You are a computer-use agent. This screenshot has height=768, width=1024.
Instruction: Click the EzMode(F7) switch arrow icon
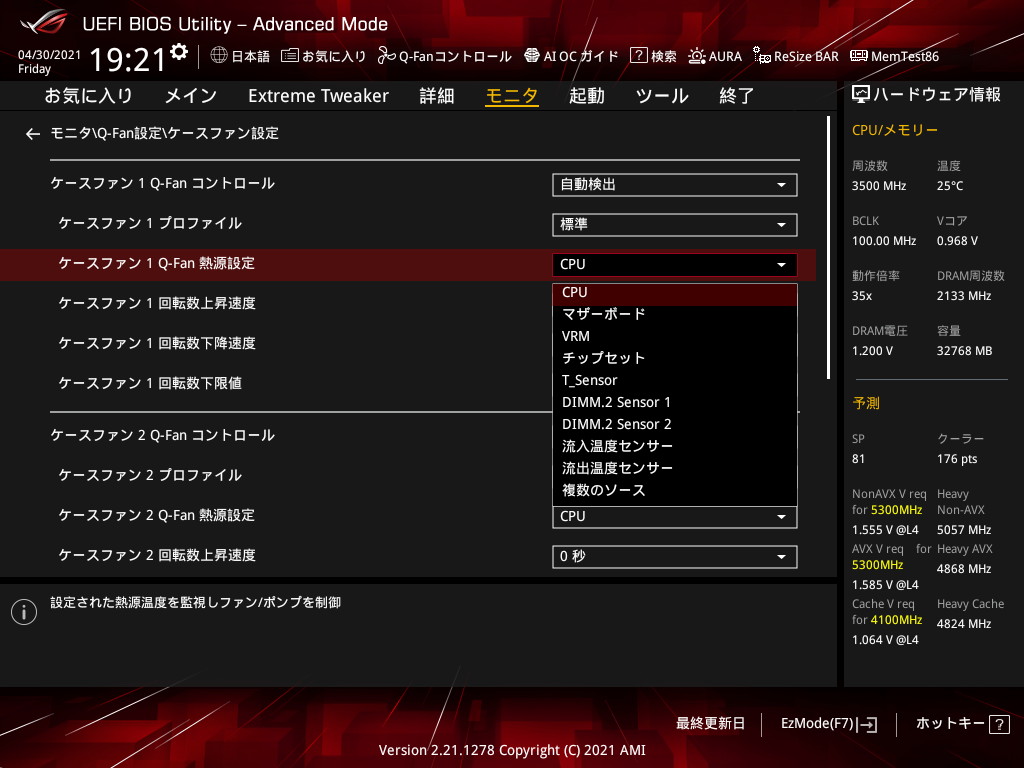868,724
